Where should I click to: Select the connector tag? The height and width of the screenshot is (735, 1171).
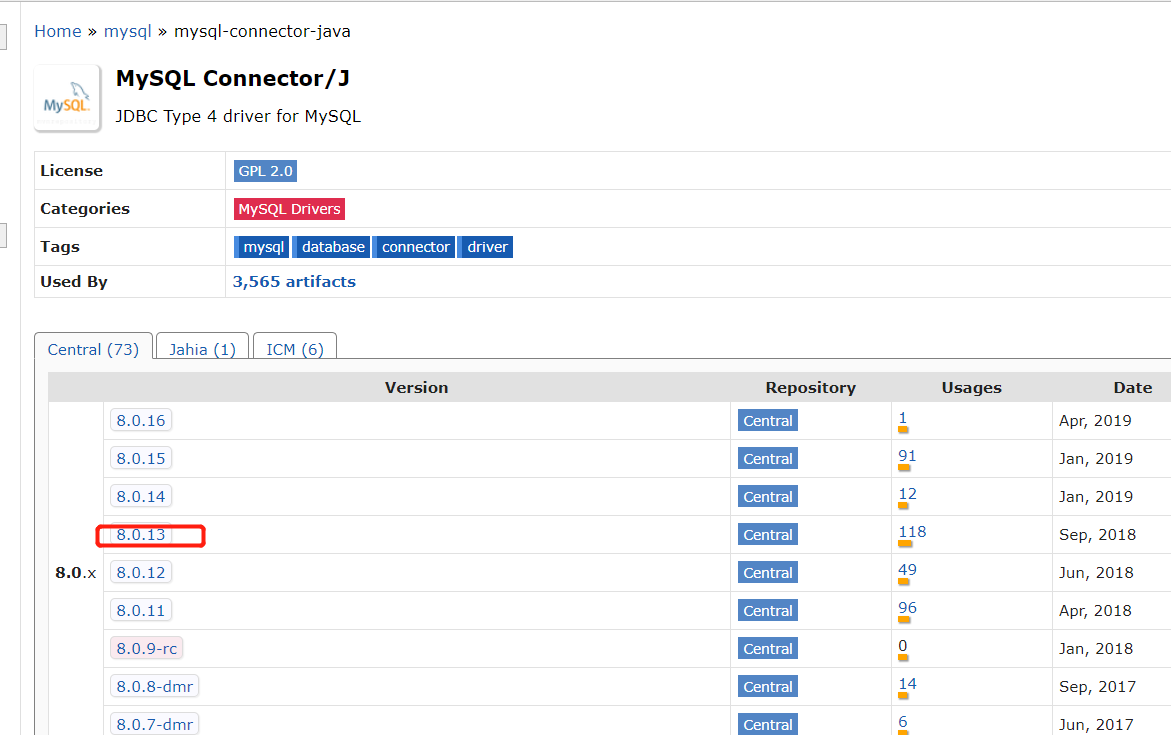point(414,247)
